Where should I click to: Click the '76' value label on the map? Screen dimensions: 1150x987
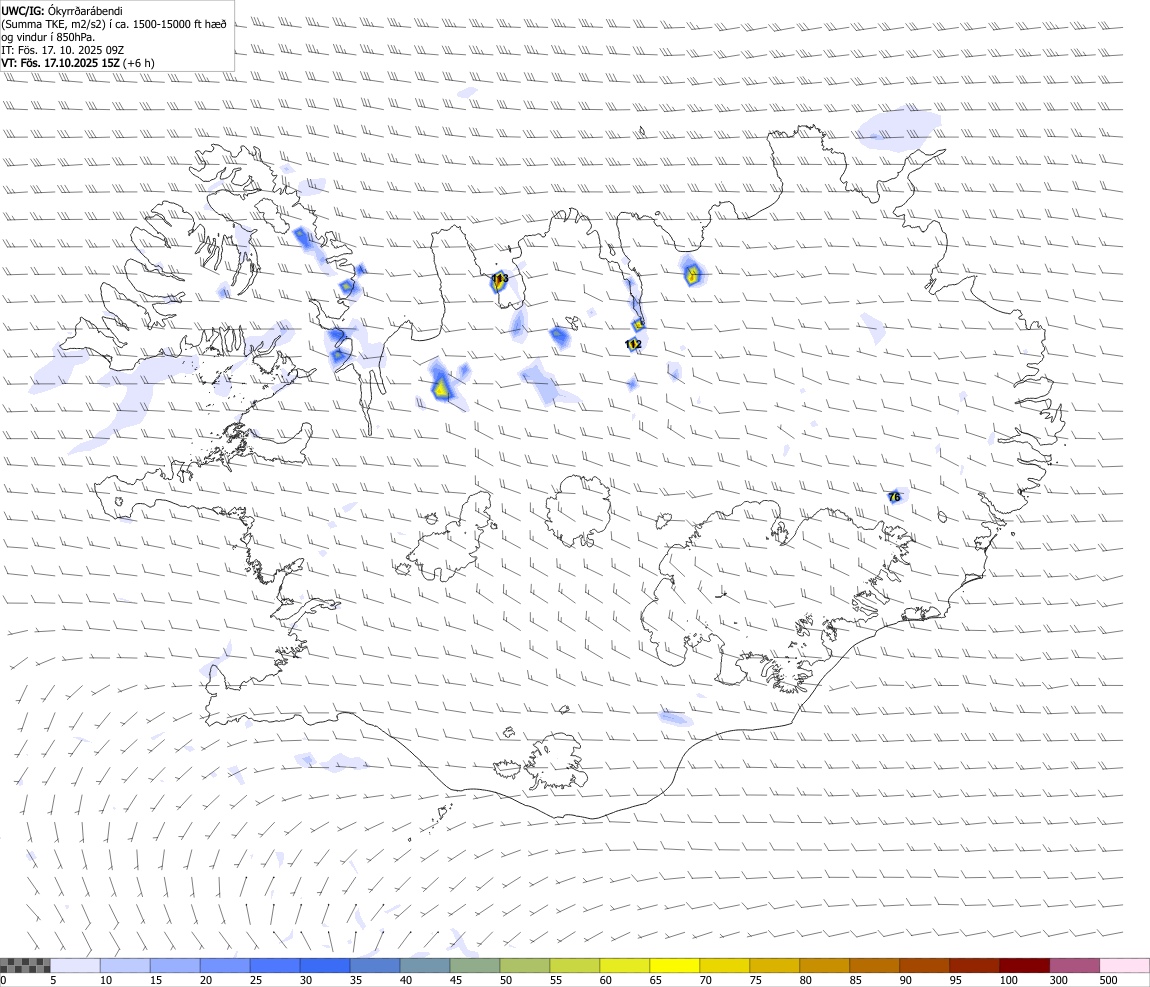tap(894, 497)
